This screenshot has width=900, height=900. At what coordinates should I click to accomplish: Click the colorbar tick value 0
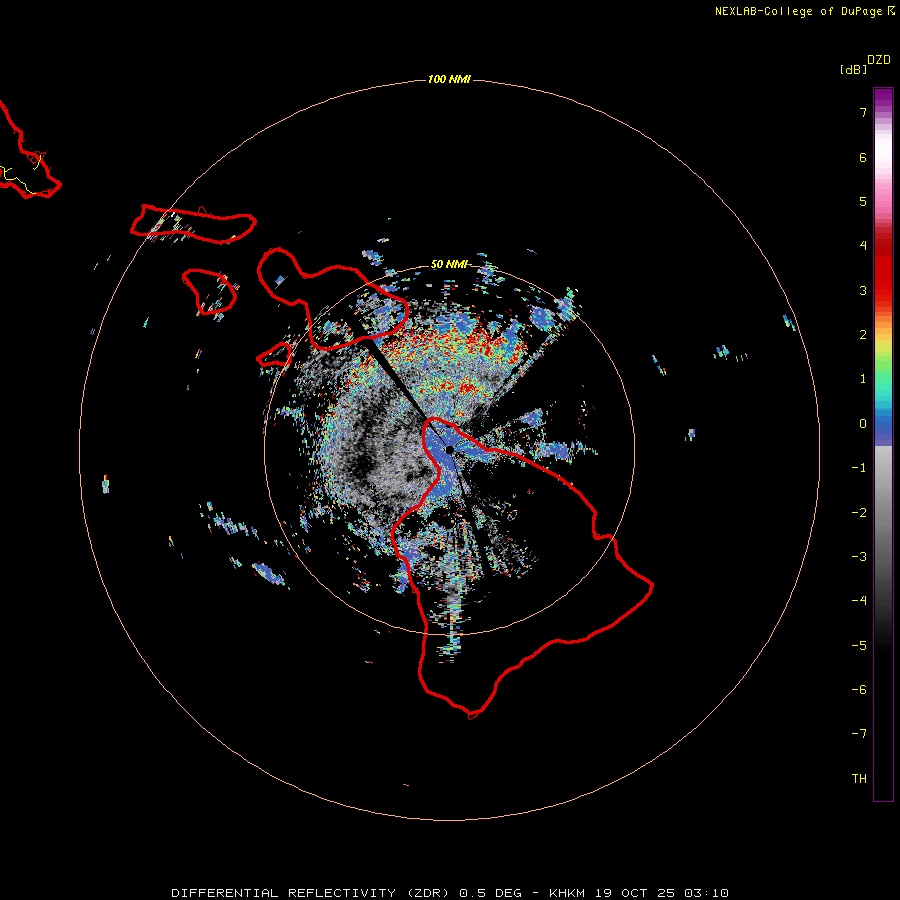pos(863,424)
